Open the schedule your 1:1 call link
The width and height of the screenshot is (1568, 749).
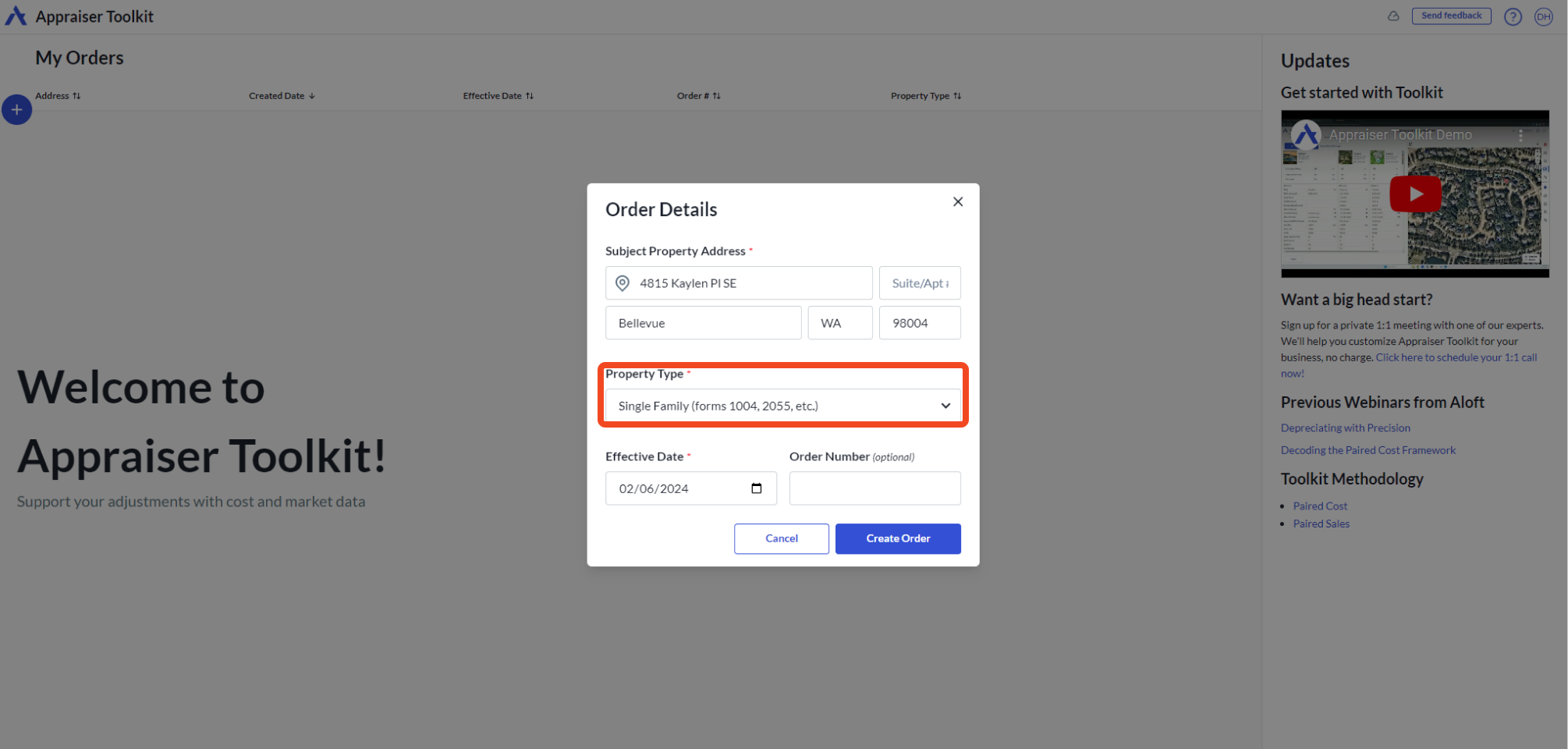tap(1456, 357)
